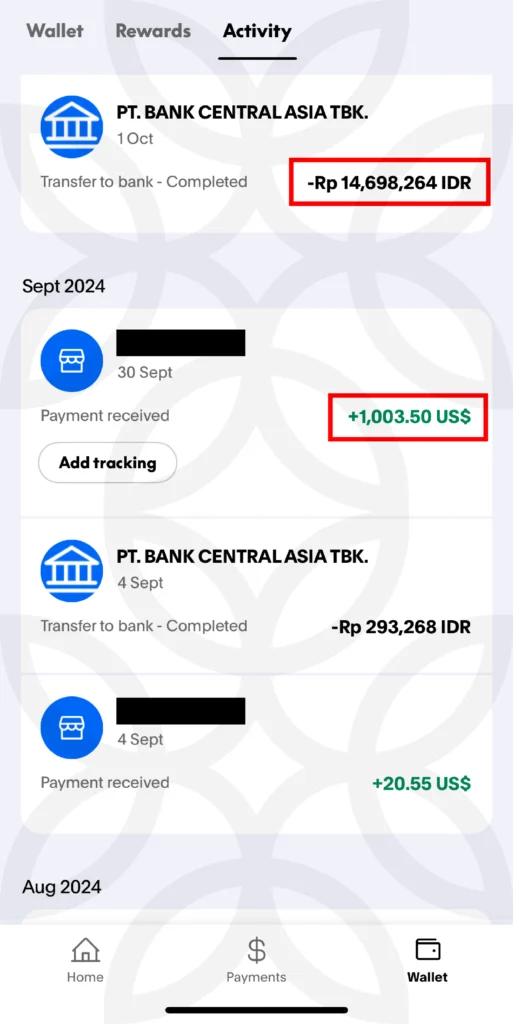Switch to the Wallet top tab

coord(55,31)
